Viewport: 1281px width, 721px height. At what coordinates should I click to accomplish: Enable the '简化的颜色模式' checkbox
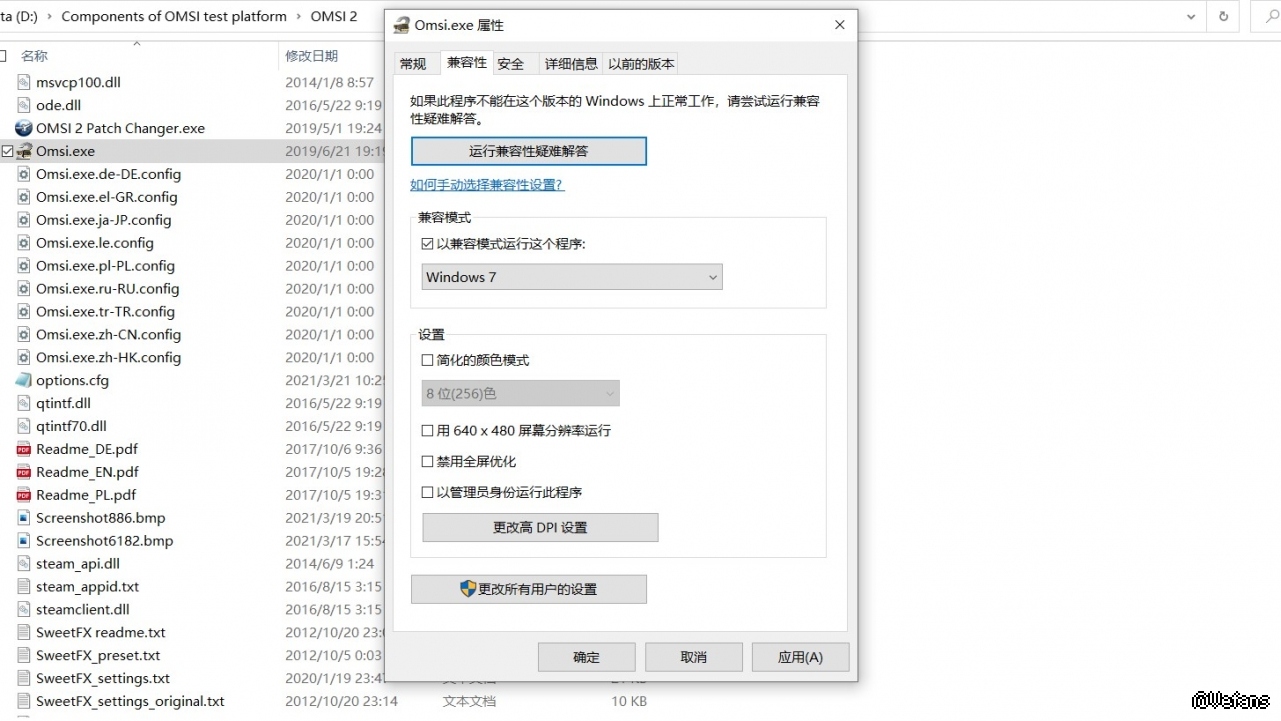(428, 361)
